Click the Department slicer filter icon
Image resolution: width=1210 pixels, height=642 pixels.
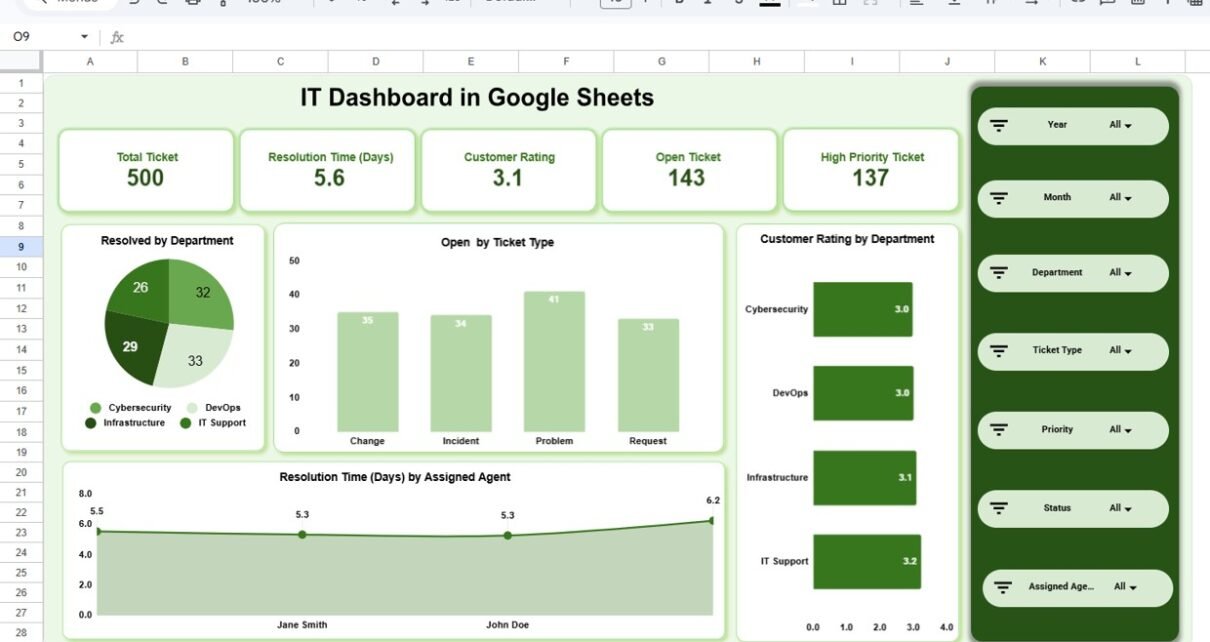998,273
